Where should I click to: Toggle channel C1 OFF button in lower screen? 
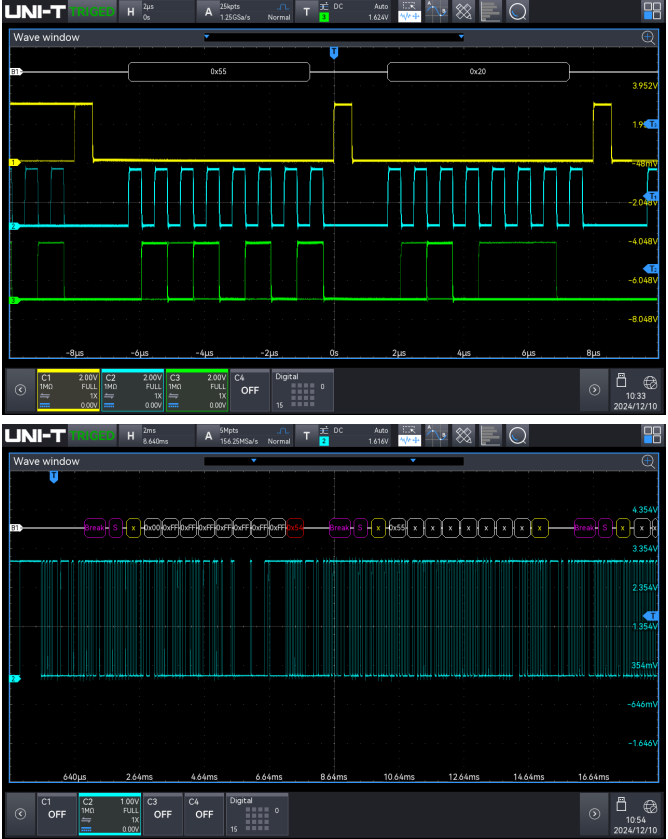coord(57,813)
